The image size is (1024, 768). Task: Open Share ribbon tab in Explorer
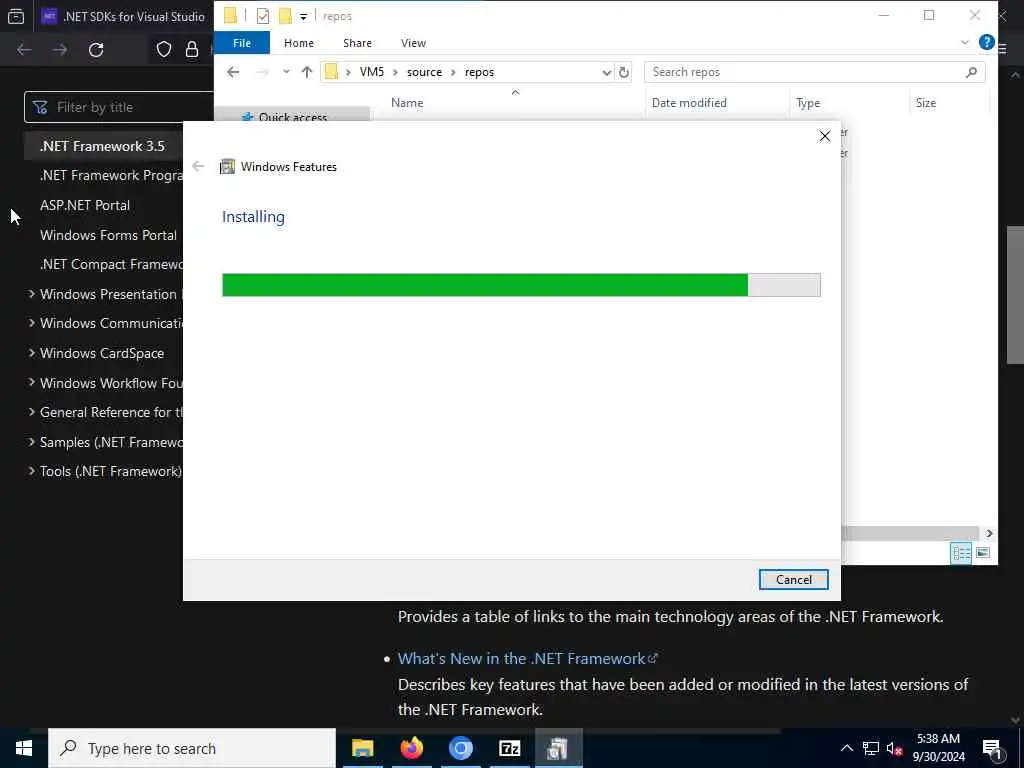pyautogui.click(x=357, y=43)
